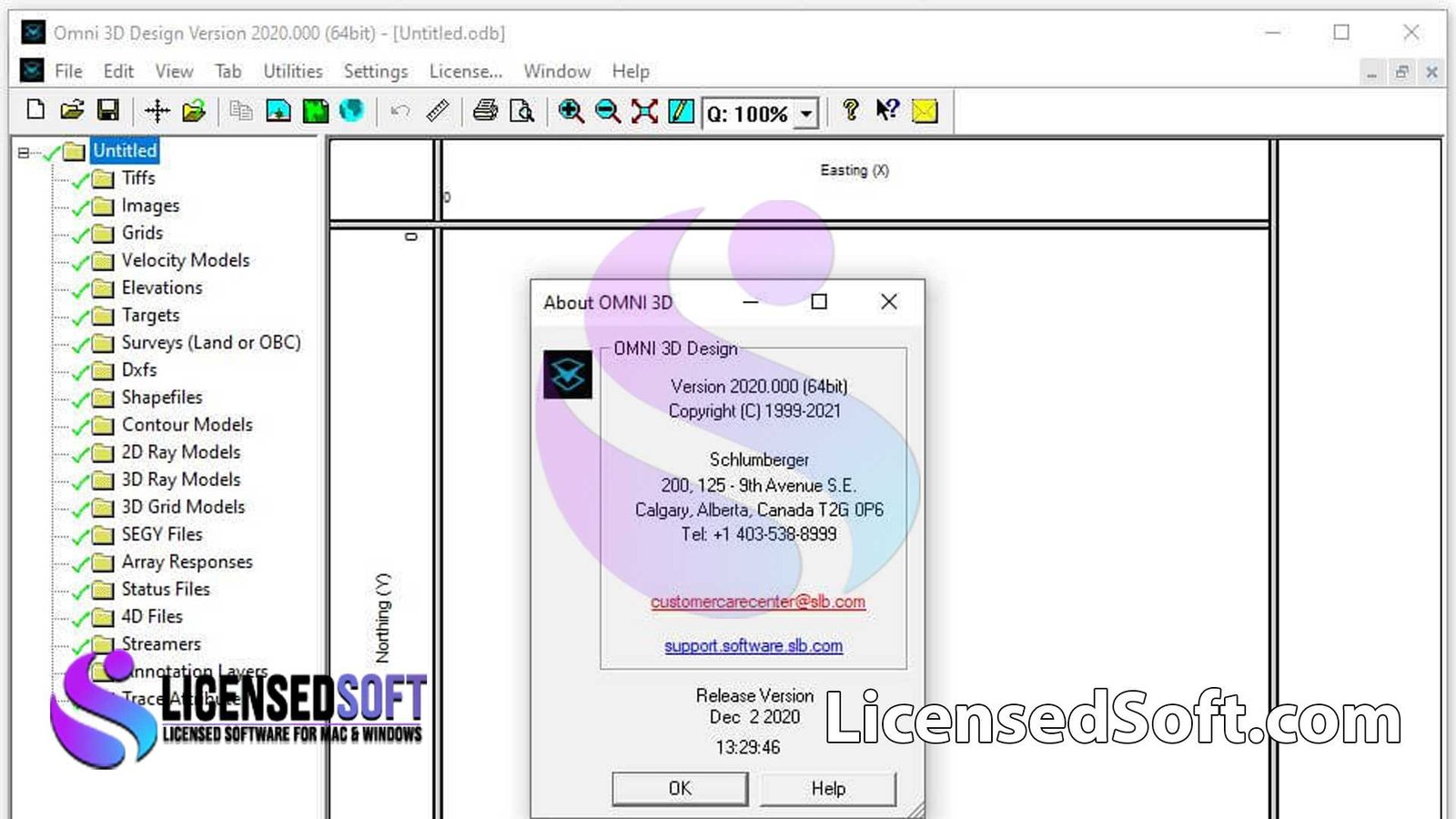Click the Undo arrow icon
The image size is (1456, 819).
tap(399, 111)
